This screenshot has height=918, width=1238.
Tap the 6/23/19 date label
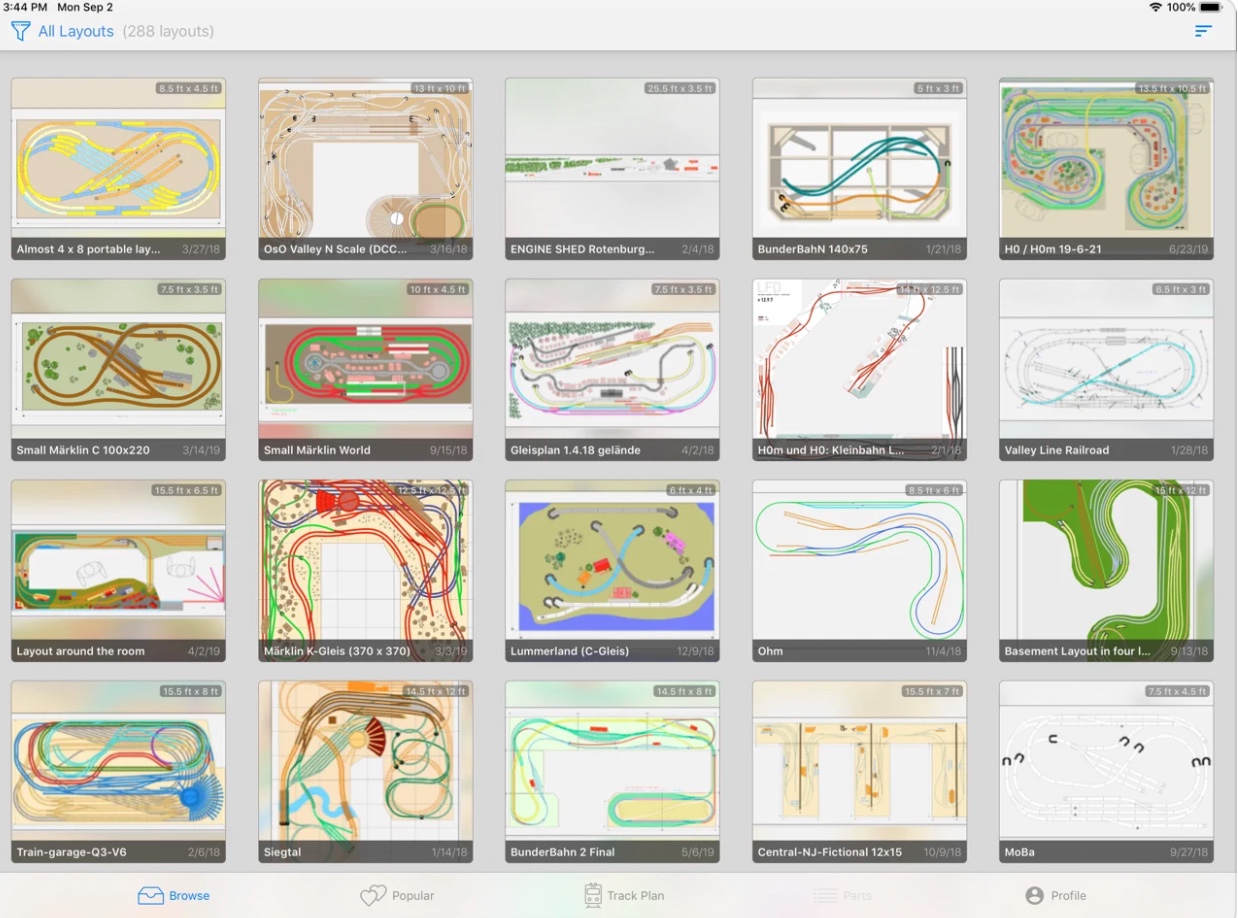coord(1190,250)
